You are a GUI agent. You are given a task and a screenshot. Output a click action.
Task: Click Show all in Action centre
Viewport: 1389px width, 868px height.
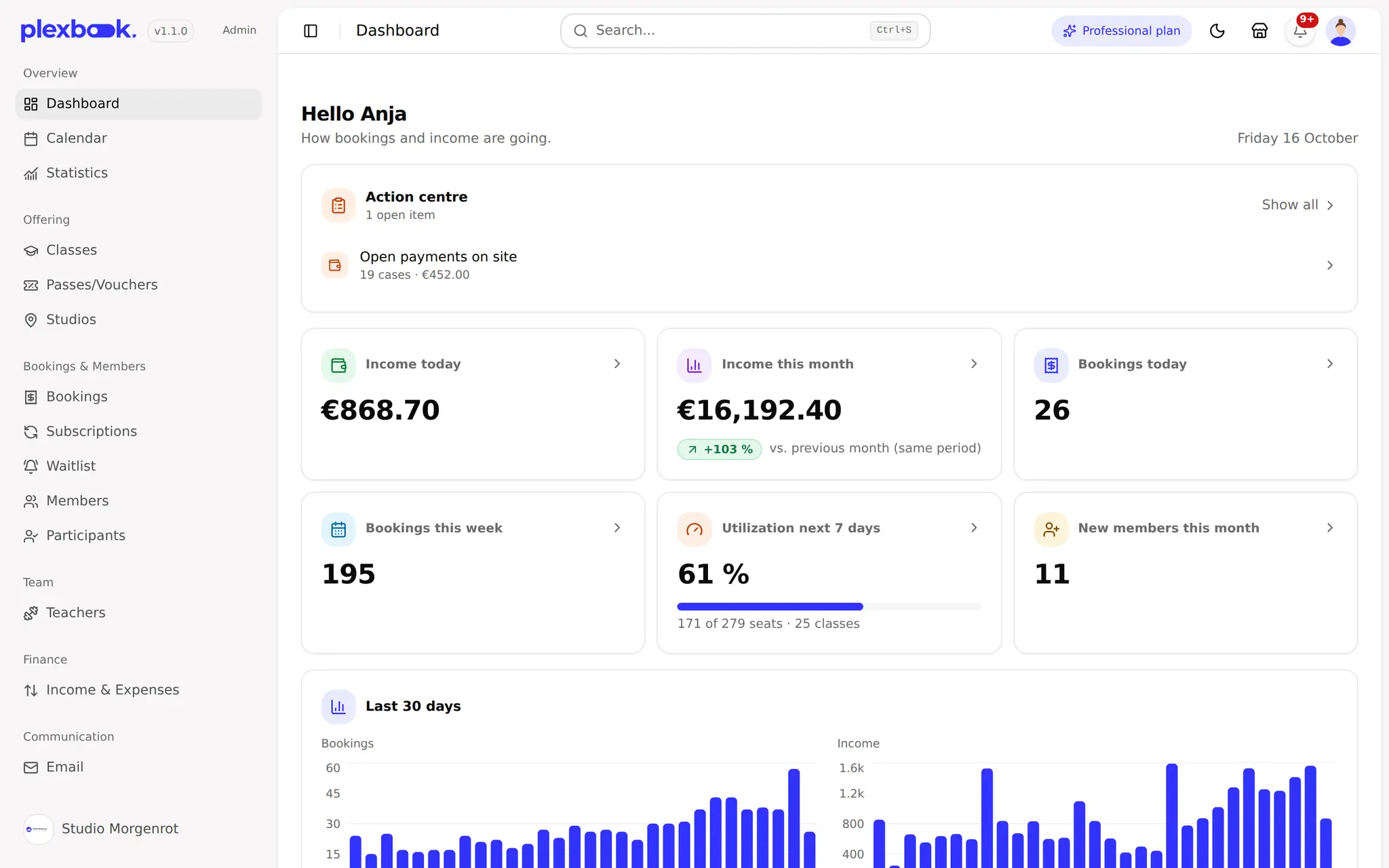click(1297, 205)
